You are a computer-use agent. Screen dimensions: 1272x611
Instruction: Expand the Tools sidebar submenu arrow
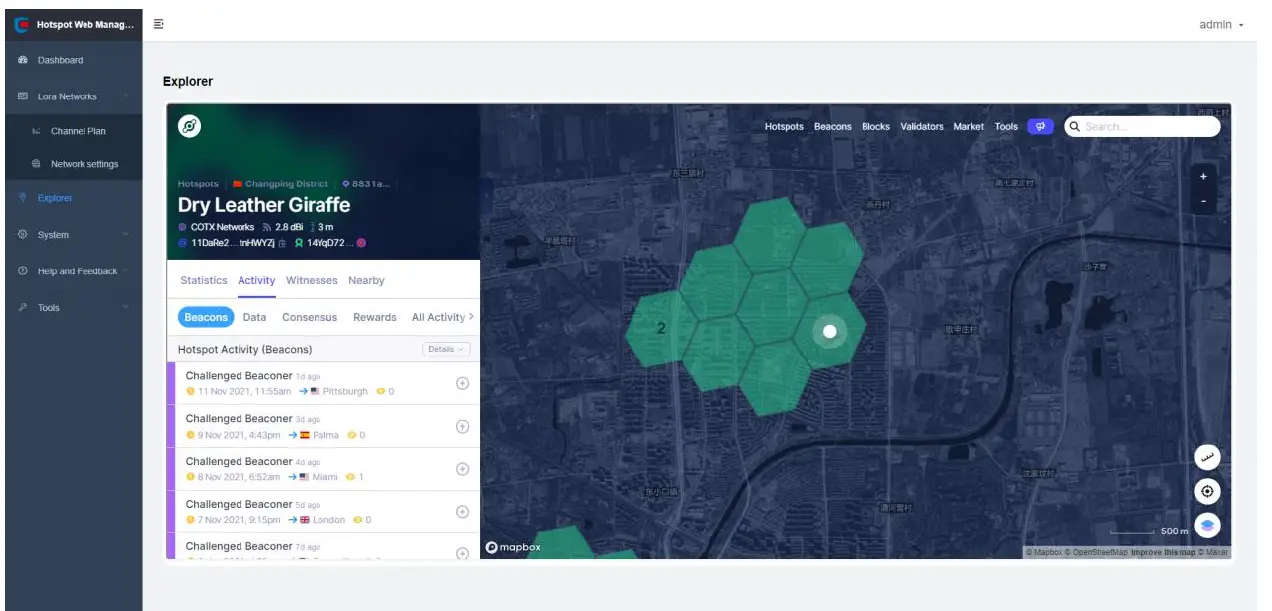coord(126,308)
